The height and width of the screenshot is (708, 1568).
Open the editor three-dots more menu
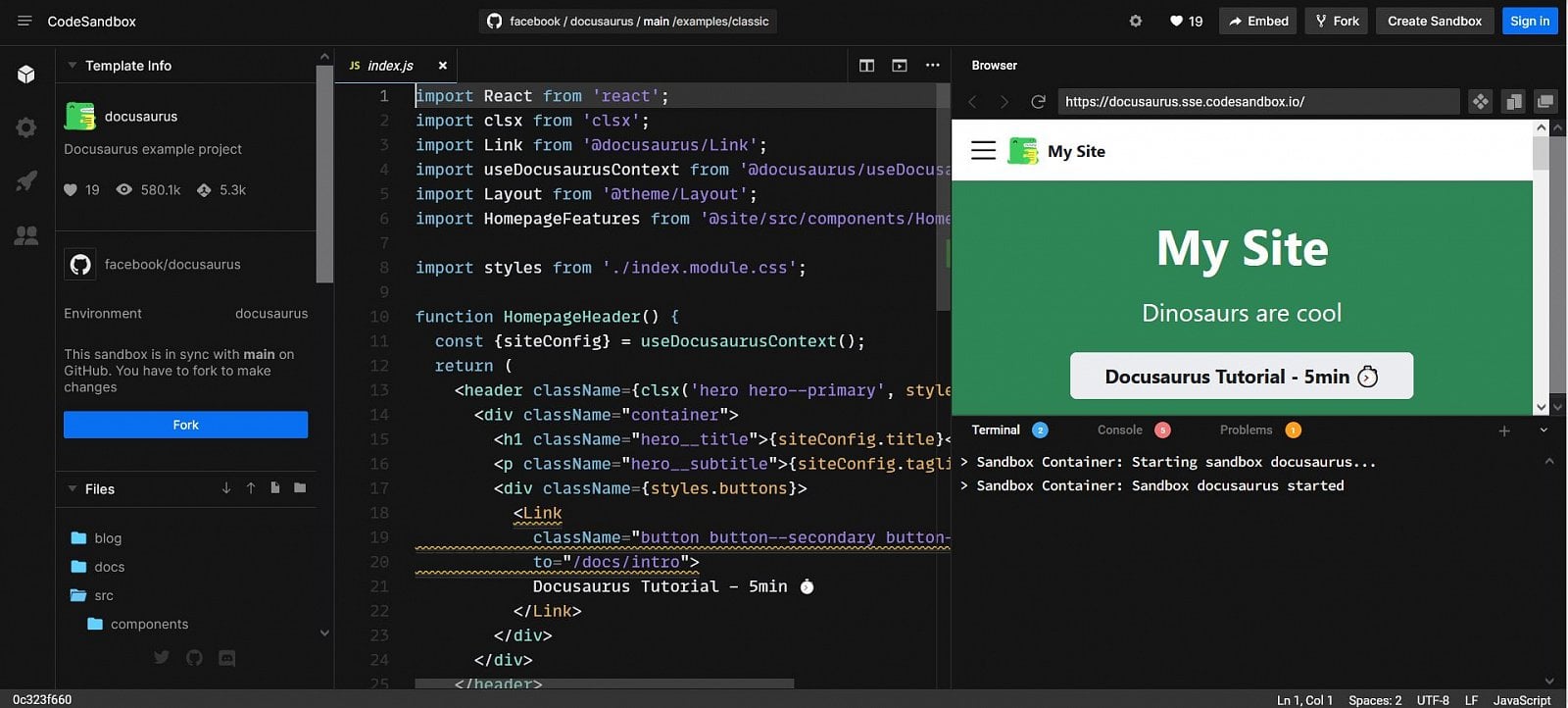coord(932,66)
